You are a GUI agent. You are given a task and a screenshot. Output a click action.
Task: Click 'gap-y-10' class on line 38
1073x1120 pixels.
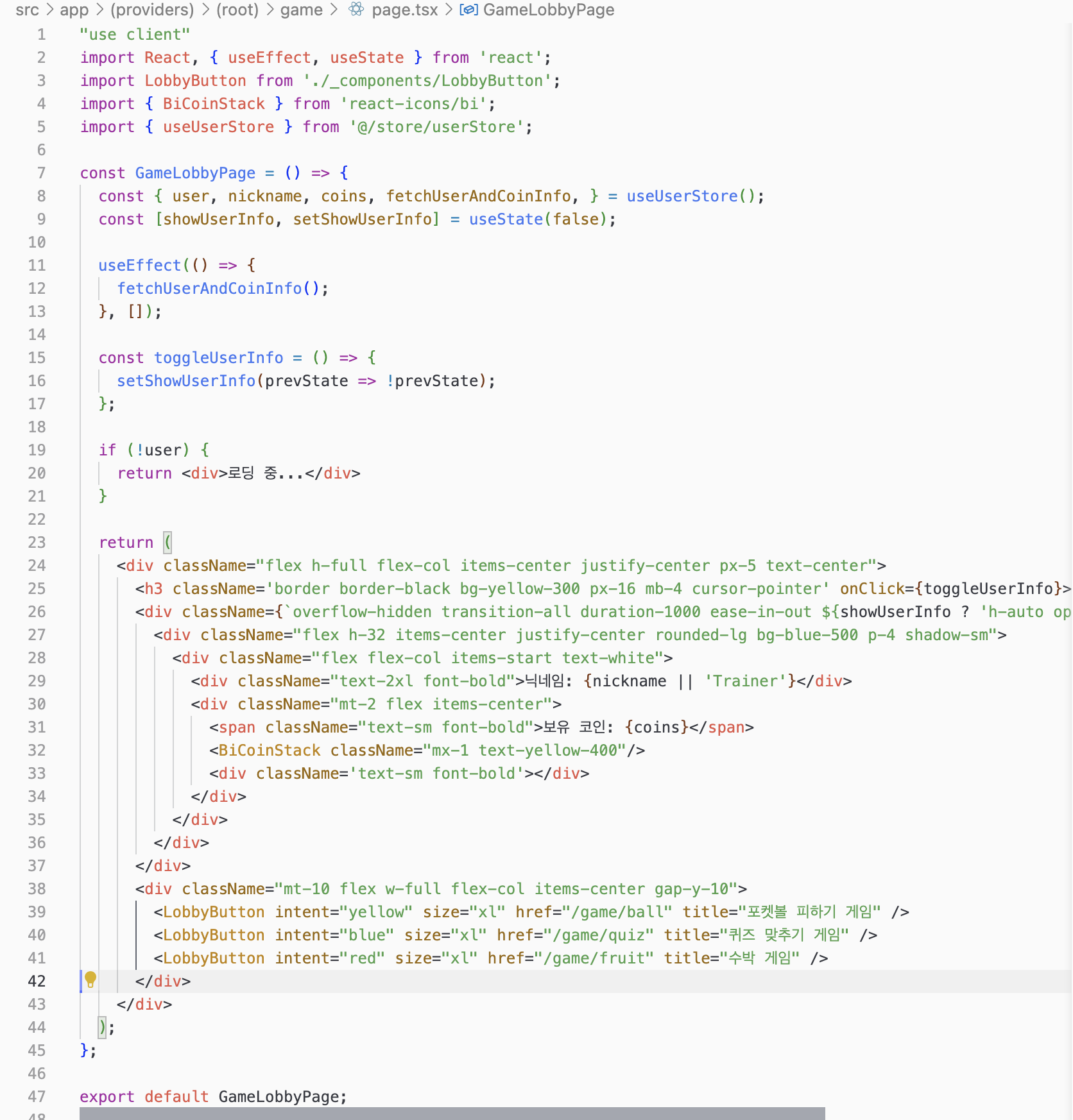click(691, 889)
